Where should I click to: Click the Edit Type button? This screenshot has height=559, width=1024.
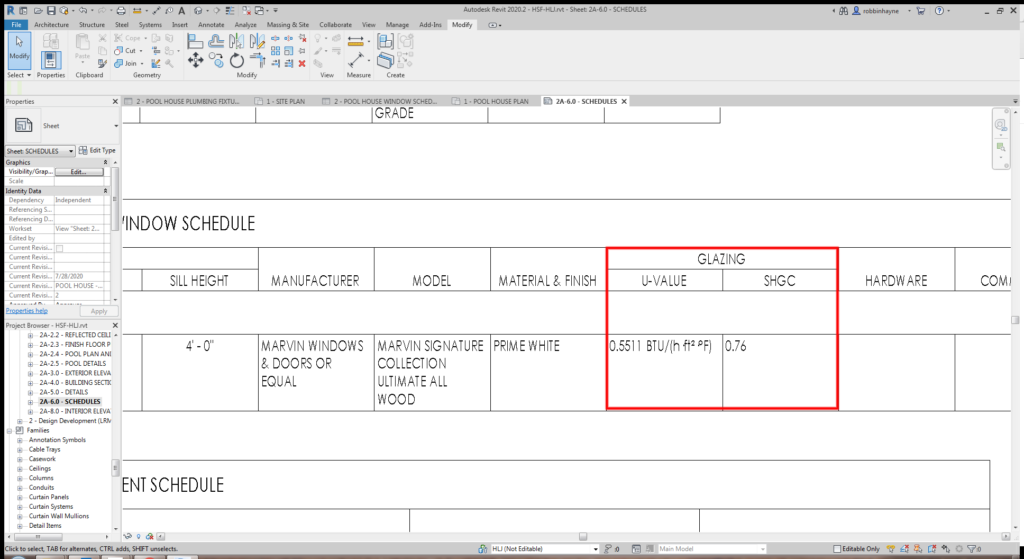(x=97, y=150)
